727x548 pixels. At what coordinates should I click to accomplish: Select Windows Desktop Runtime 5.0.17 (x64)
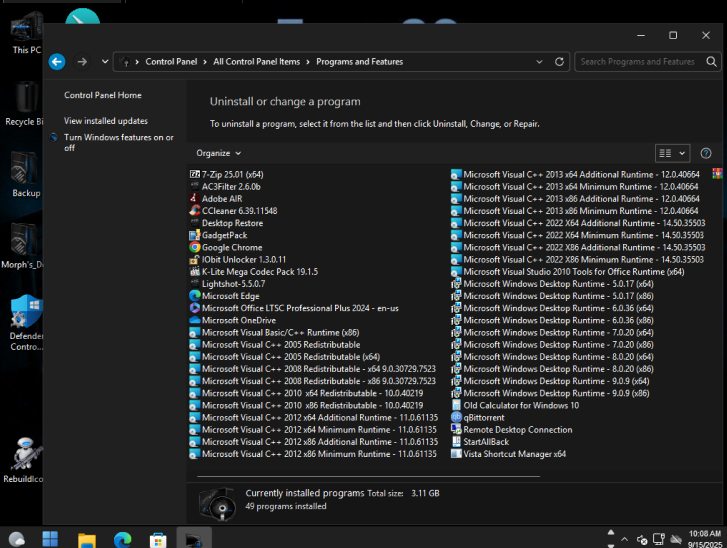point(552,284)
